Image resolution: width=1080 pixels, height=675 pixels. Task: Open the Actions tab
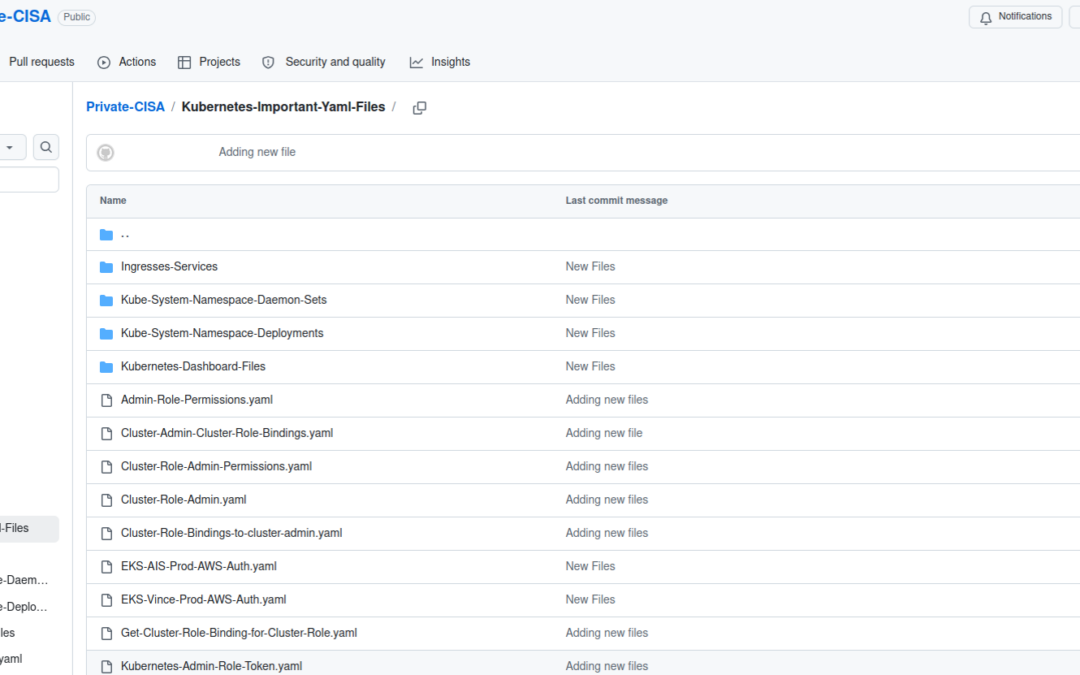(127, 62)
